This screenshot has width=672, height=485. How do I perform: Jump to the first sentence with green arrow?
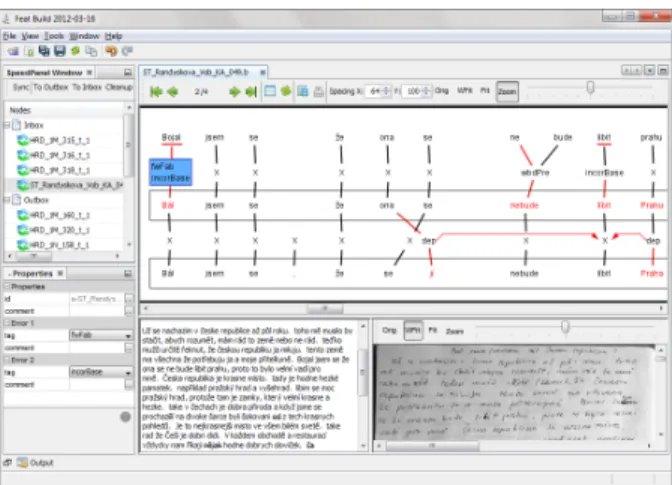tap(156, 91)
